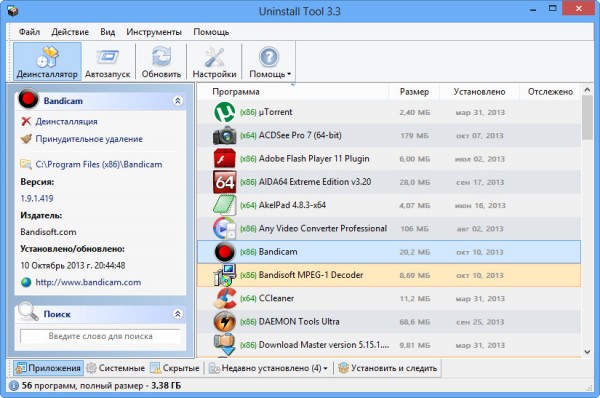Sort by the Установлено column header
Image resolution: width=600 pixels, height=398 pixels.
pos(479,92)
